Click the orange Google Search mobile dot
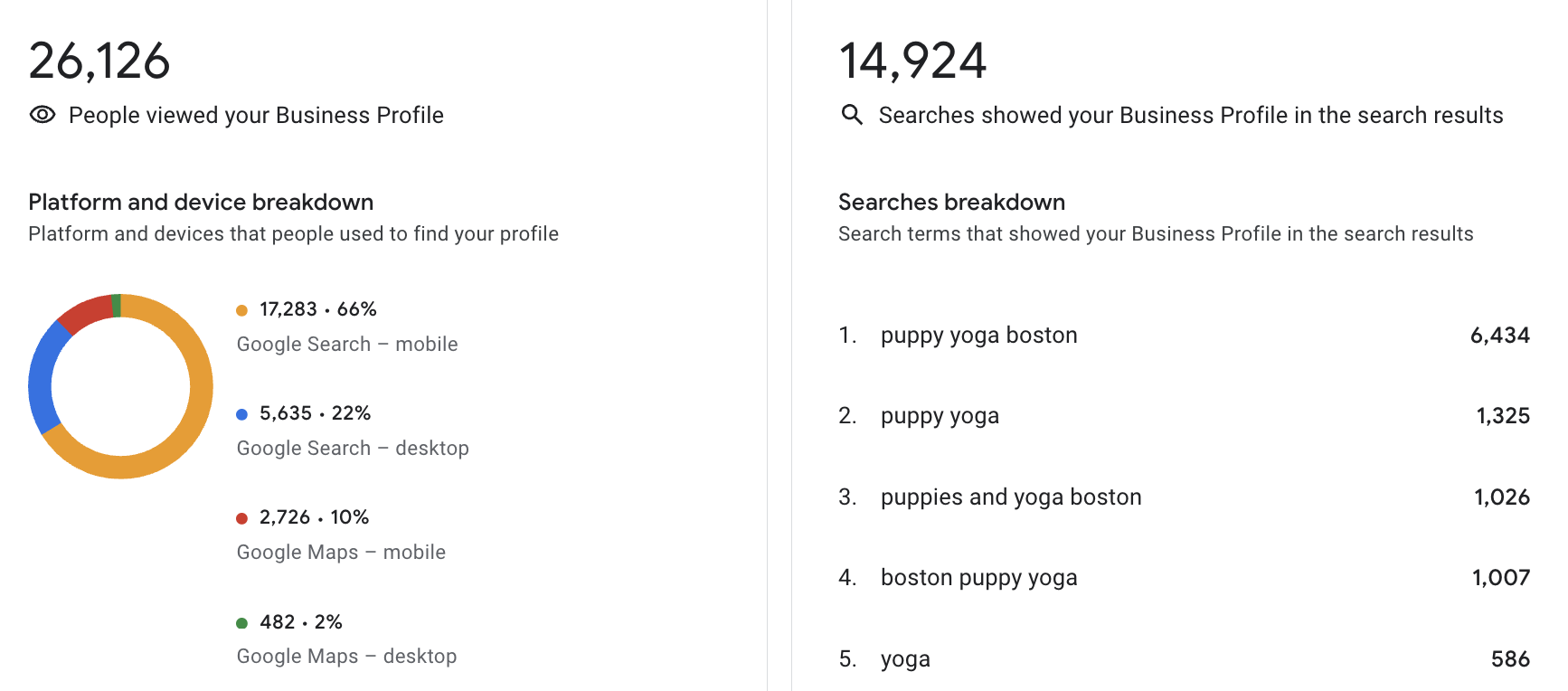 coord(241,310)
